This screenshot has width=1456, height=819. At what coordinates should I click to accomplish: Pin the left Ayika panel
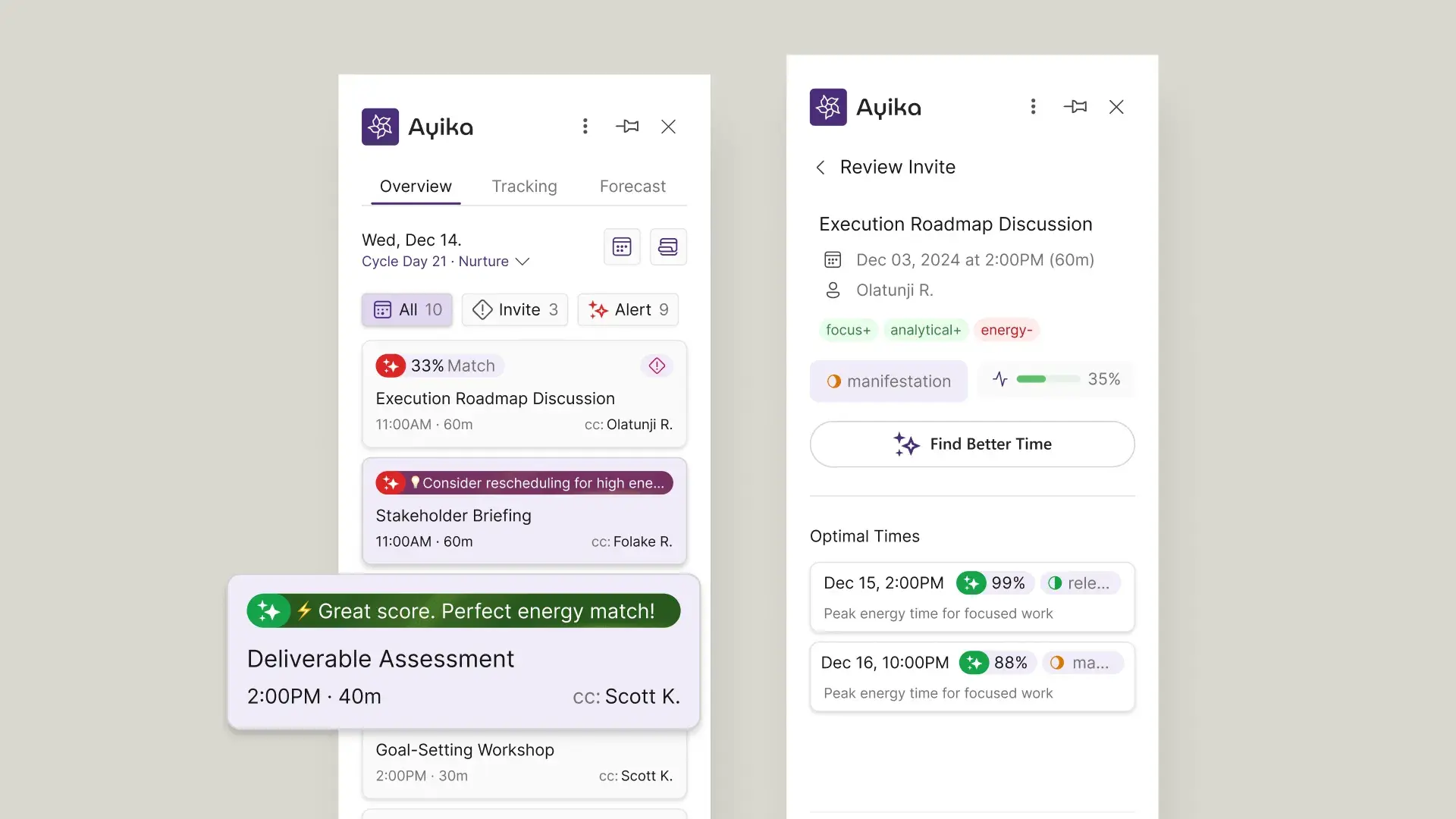click(x=627, y=127)
